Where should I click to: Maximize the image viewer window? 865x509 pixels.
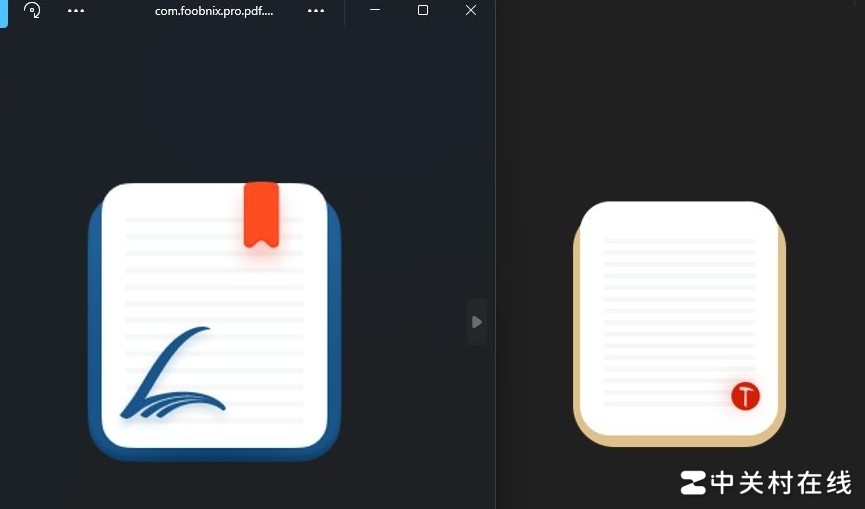[423, 10]
